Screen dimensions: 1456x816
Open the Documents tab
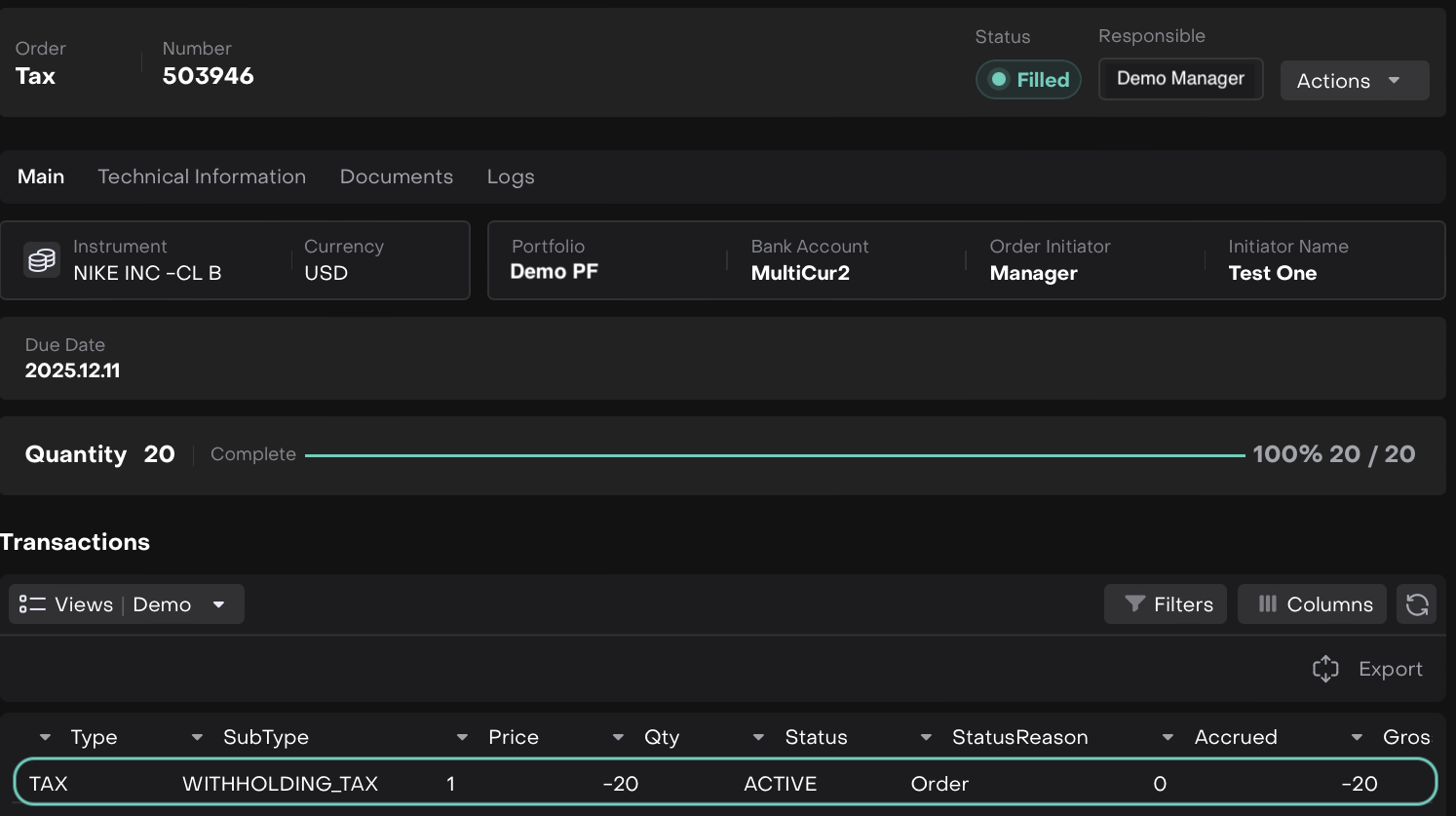(x=396, y=176)
